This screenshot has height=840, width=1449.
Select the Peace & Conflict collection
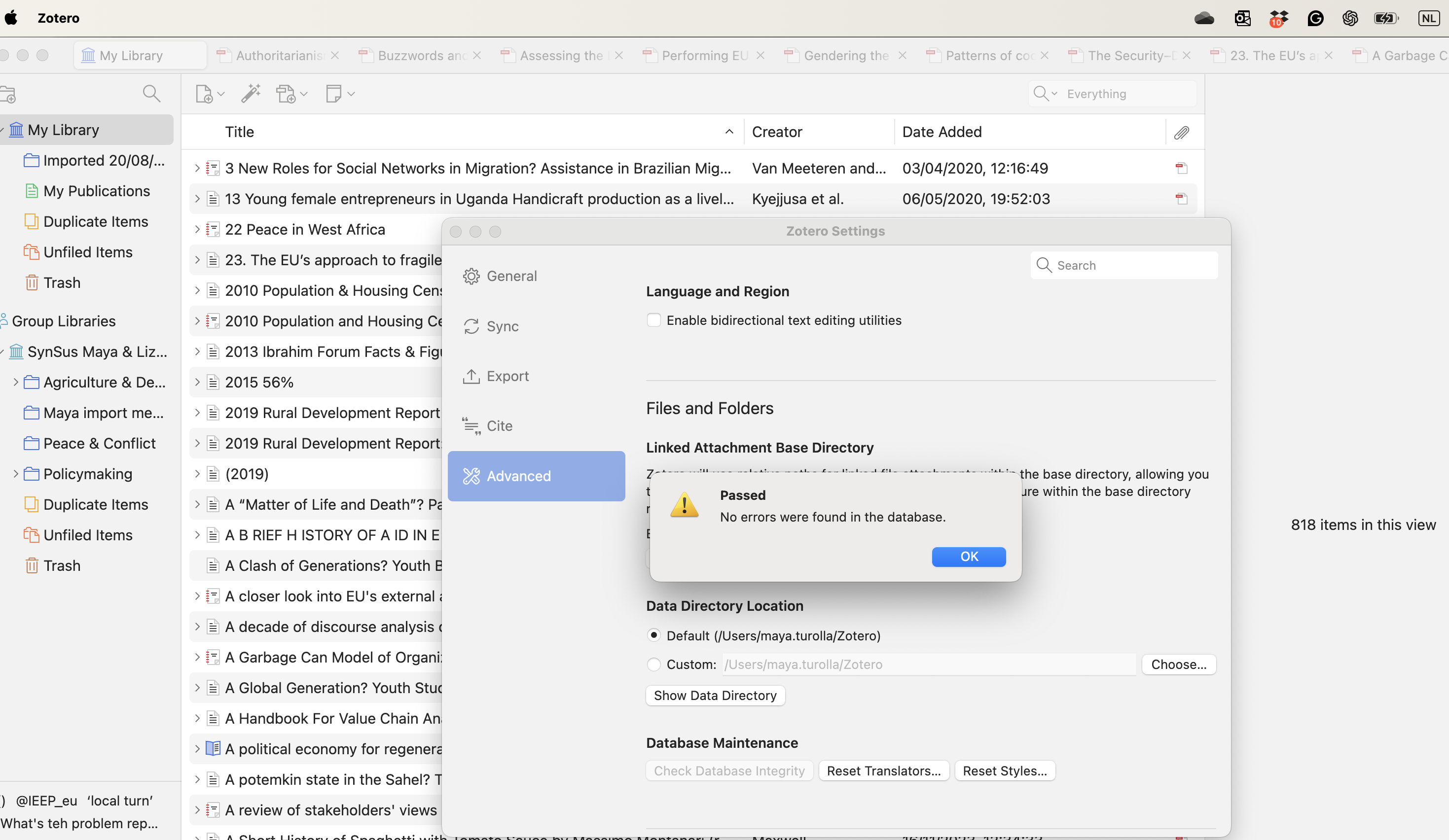point(100,444)
